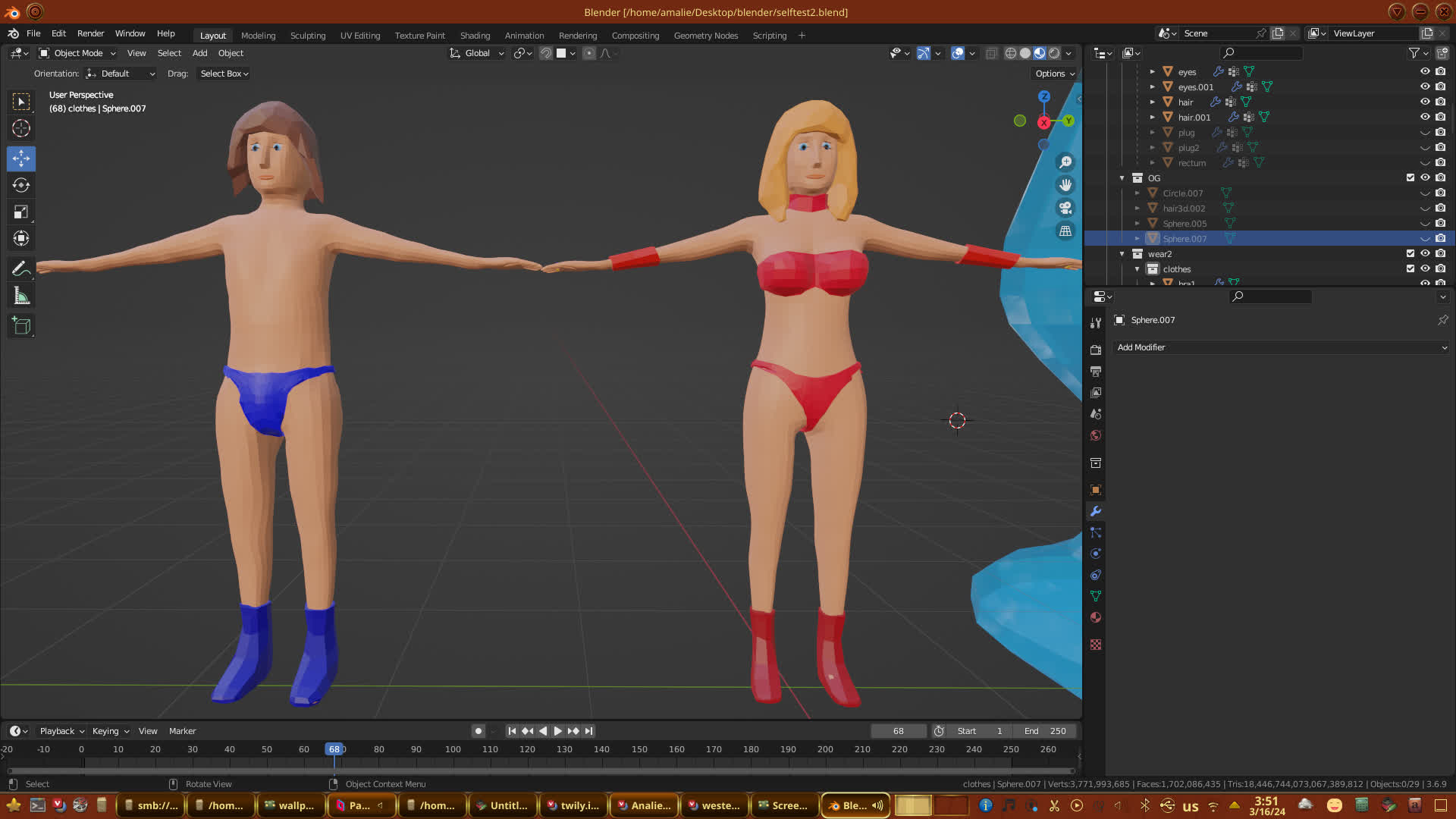The width and height of the screenshot is (1456, 819).
Task: Open Material properties tab
Action: click(1096, 617)
